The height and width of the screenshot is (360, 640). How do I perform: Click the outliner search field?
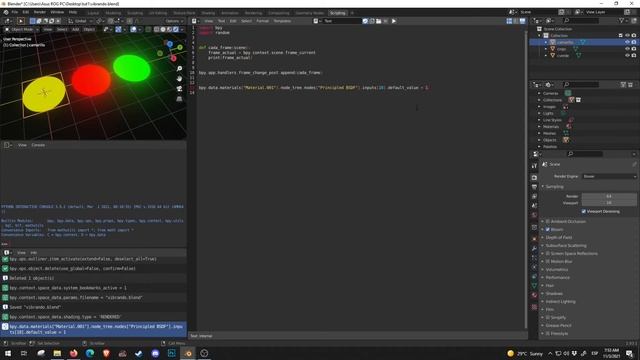(x=581, y=20)
